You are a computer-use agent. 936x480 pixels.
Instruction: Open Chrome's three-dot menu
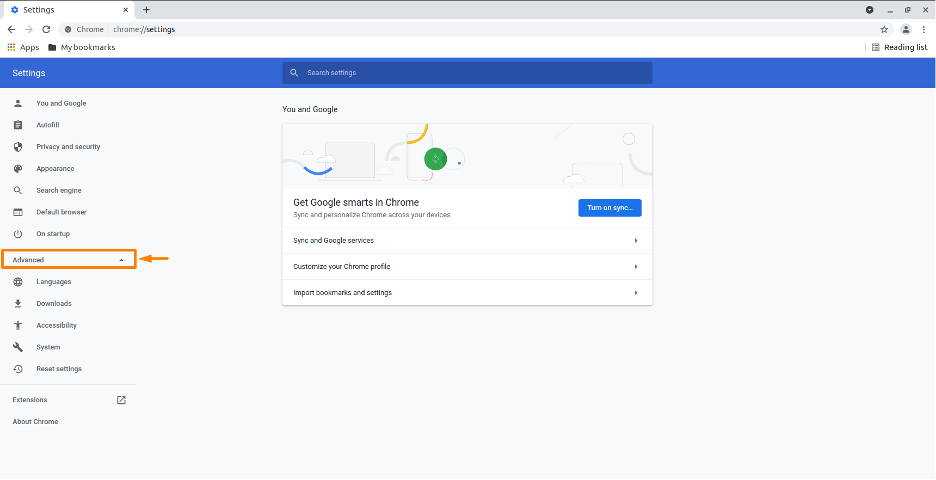tap(924, 29)
